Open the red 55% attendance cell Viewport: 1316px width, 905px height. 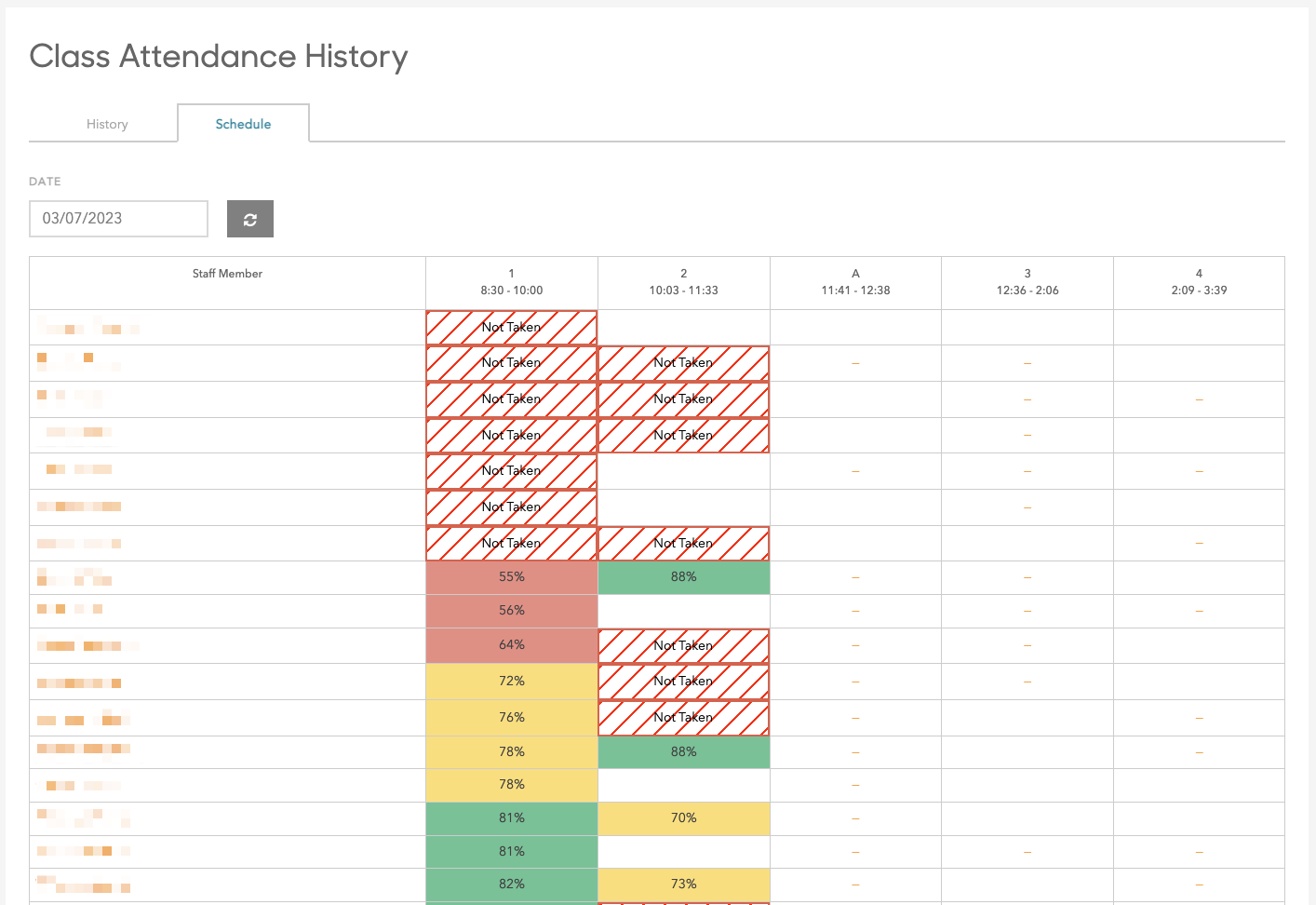coord(511,577)
